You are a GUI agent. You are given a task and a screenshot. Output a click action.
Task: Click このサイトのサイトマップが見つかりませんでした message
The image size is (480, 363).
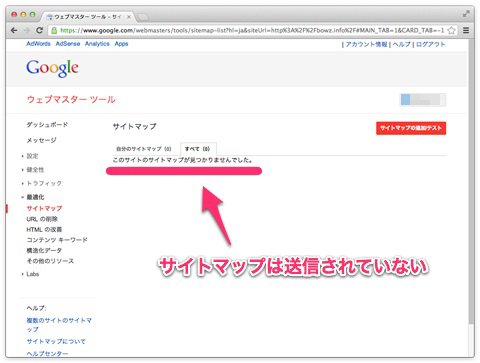pos(183,160)
